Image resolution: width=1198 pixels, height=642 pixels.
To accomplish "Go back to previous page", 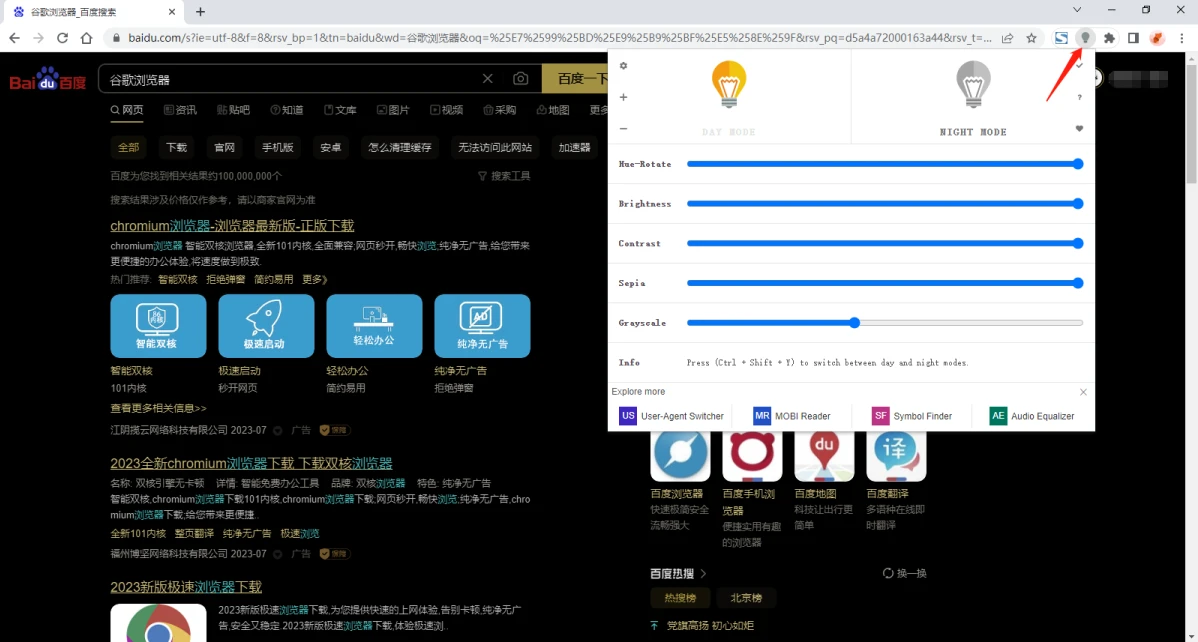I will point(15,38).
